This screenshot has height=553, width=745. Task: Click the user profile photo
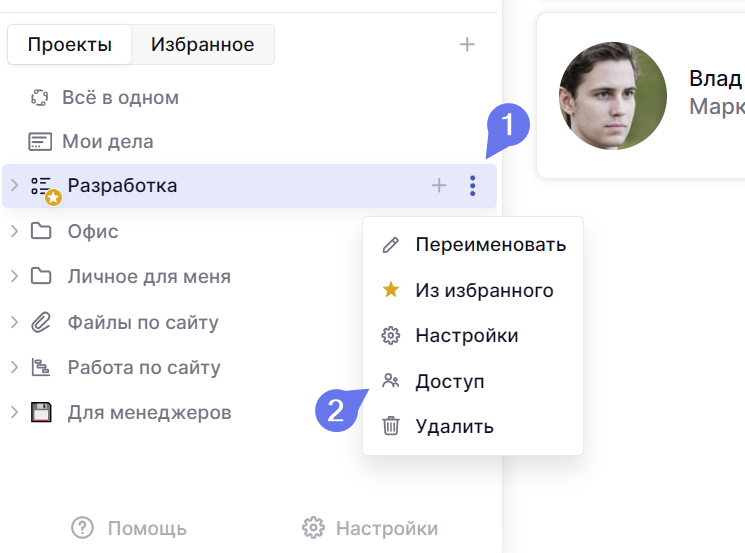(x=612, y=97)
